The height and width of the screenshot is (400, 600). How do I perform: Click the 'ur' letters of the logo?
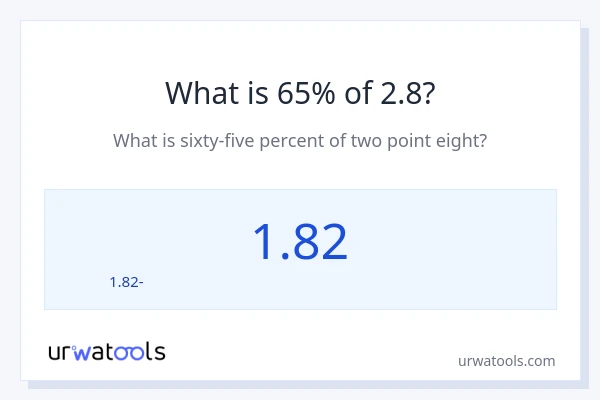[60, 352]
